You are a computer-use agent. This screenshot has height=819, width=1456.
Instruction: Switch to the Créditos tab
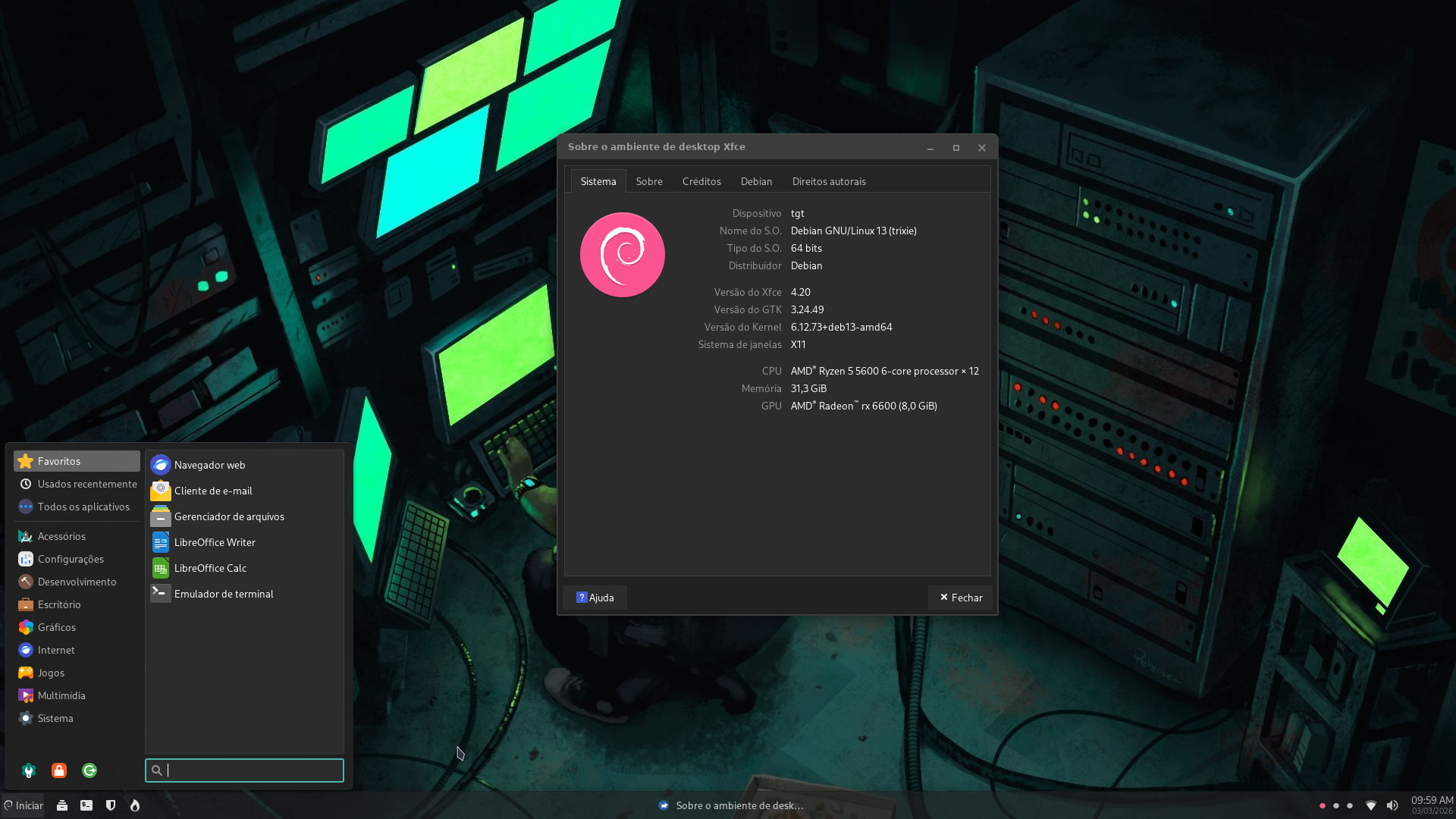(x=701, y=181)
